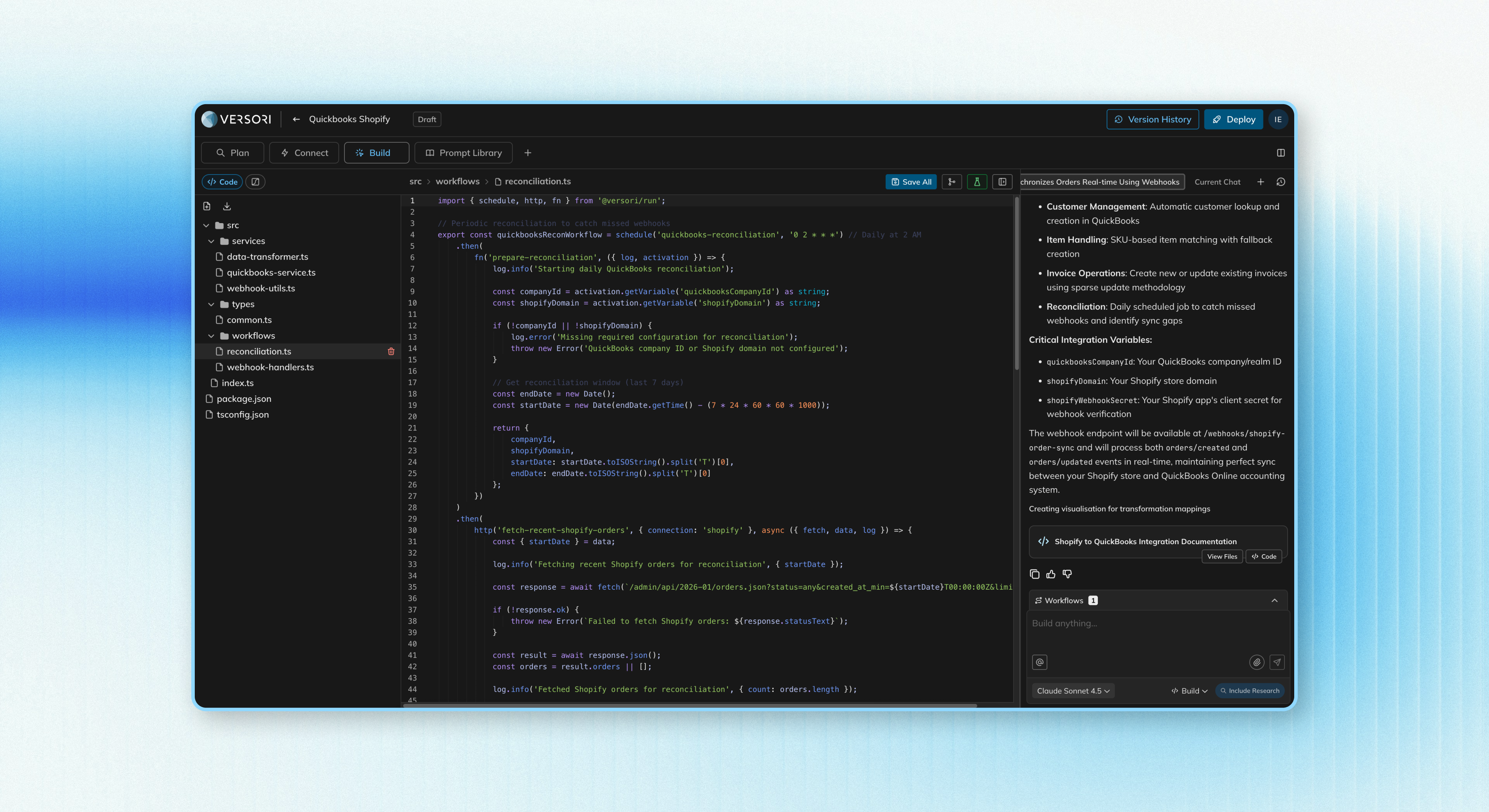Viewport: 1489px width, 812px height.
Task: Give the response a thumbs down
Action: tap(1068, 574)
